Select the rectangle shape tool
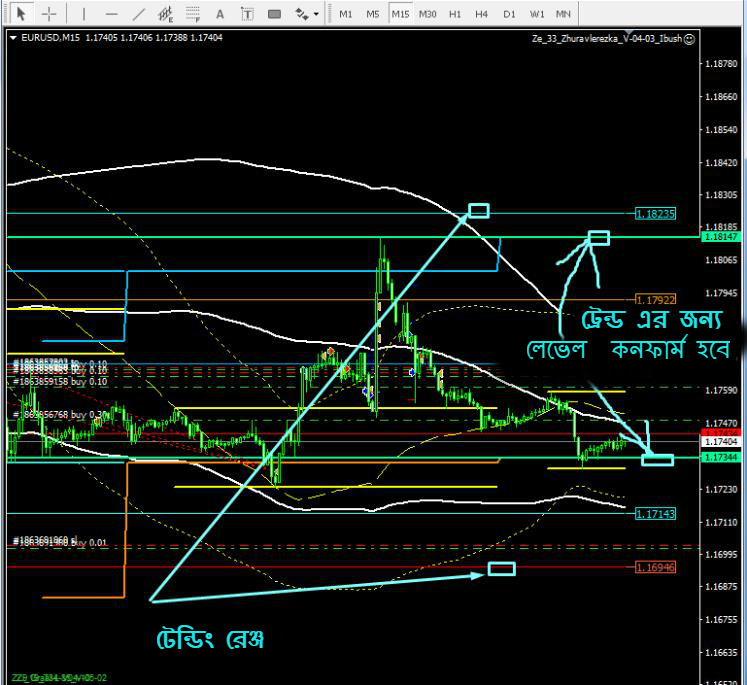The image size is (747, 685). (x=274, y=14)
